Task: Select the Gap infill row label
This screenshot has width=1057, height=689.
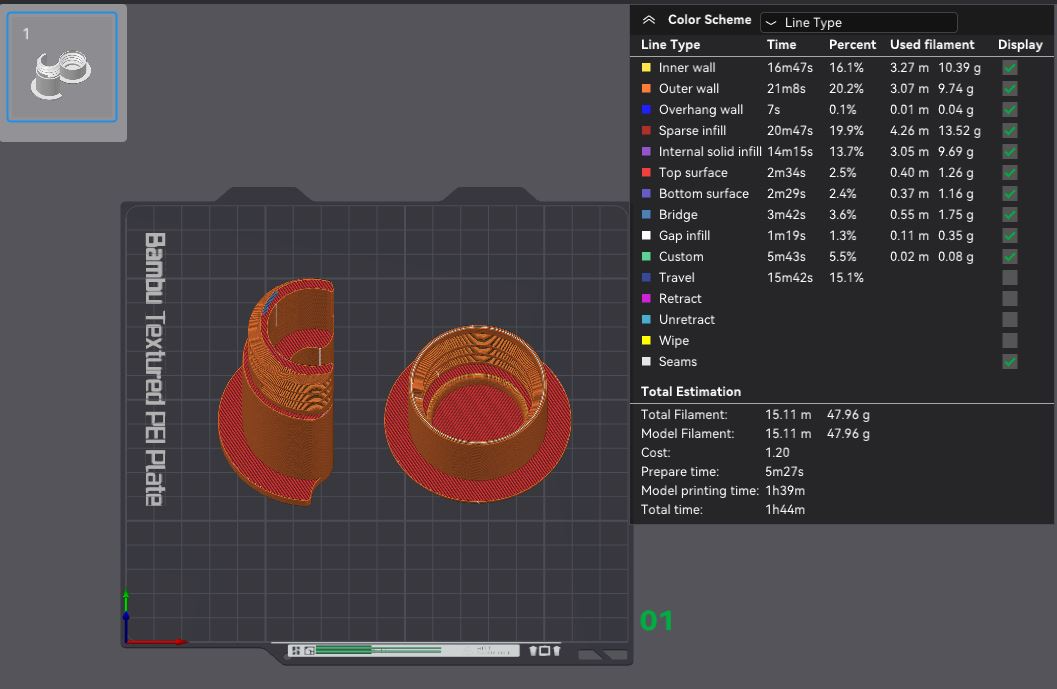Action: click(684, 235)
